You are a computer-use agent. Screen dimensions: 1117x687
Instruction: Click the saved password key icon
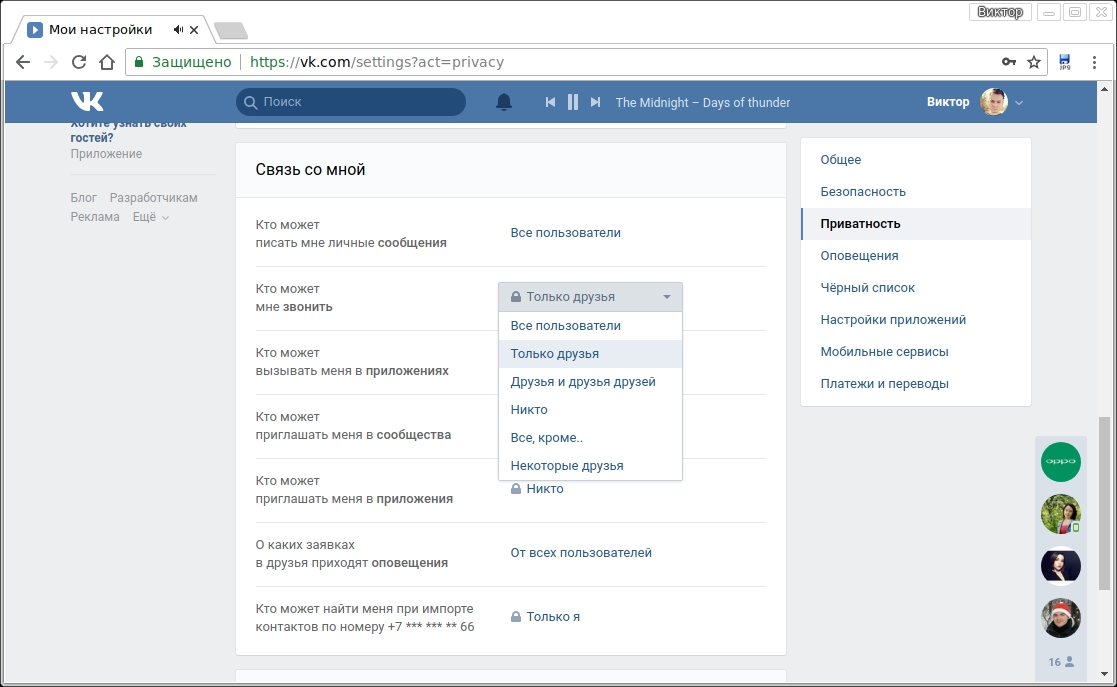click(x=1009, y=62)
